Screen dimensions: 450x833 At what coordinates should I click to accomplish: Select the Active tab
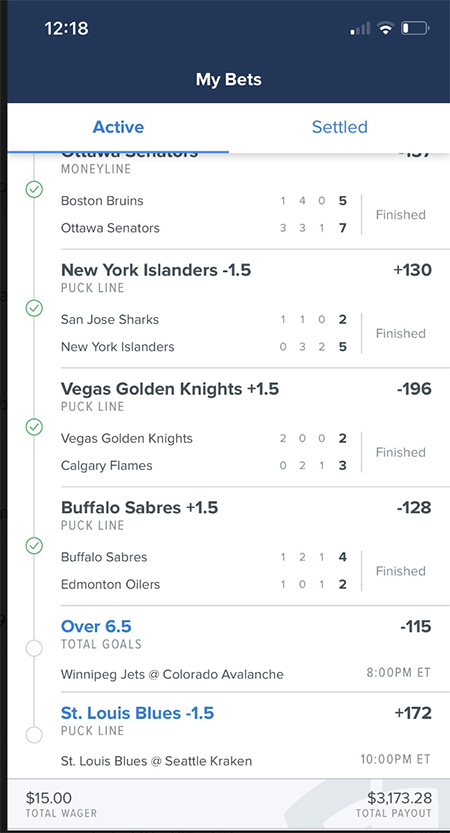pyautogui.click(x=118, y=127)
